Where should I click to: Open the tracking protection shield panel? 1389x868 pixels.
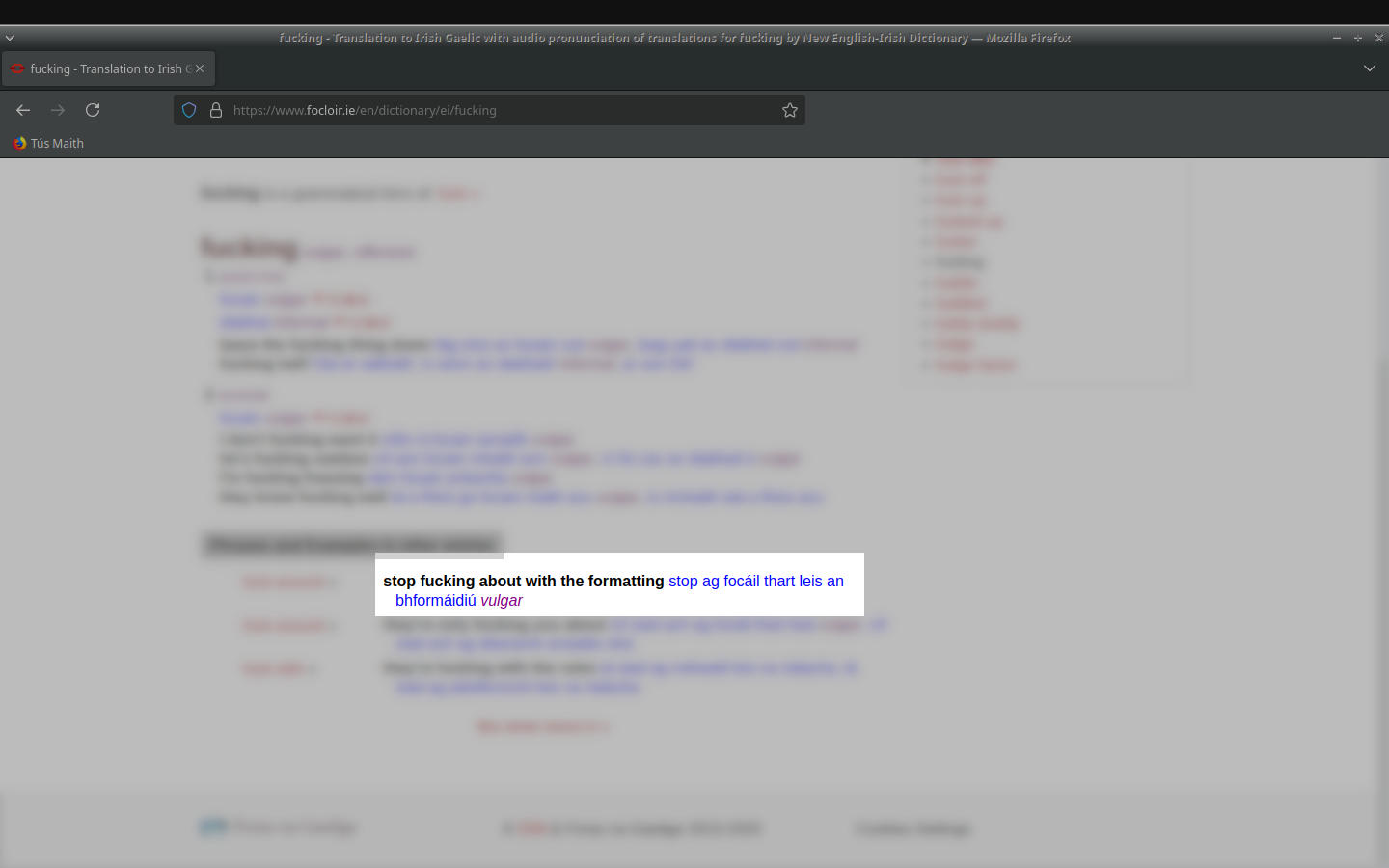(189, 110)
